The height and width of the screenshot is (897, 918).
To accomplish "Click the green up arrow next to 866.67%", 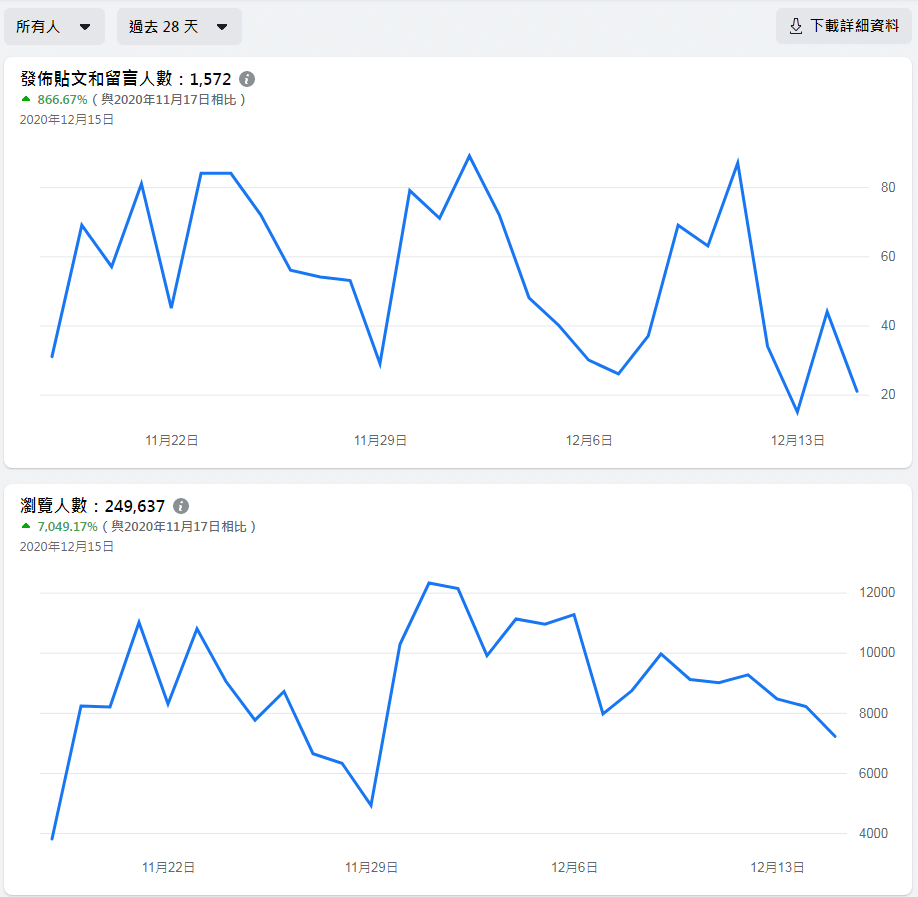I will [26, 100].
